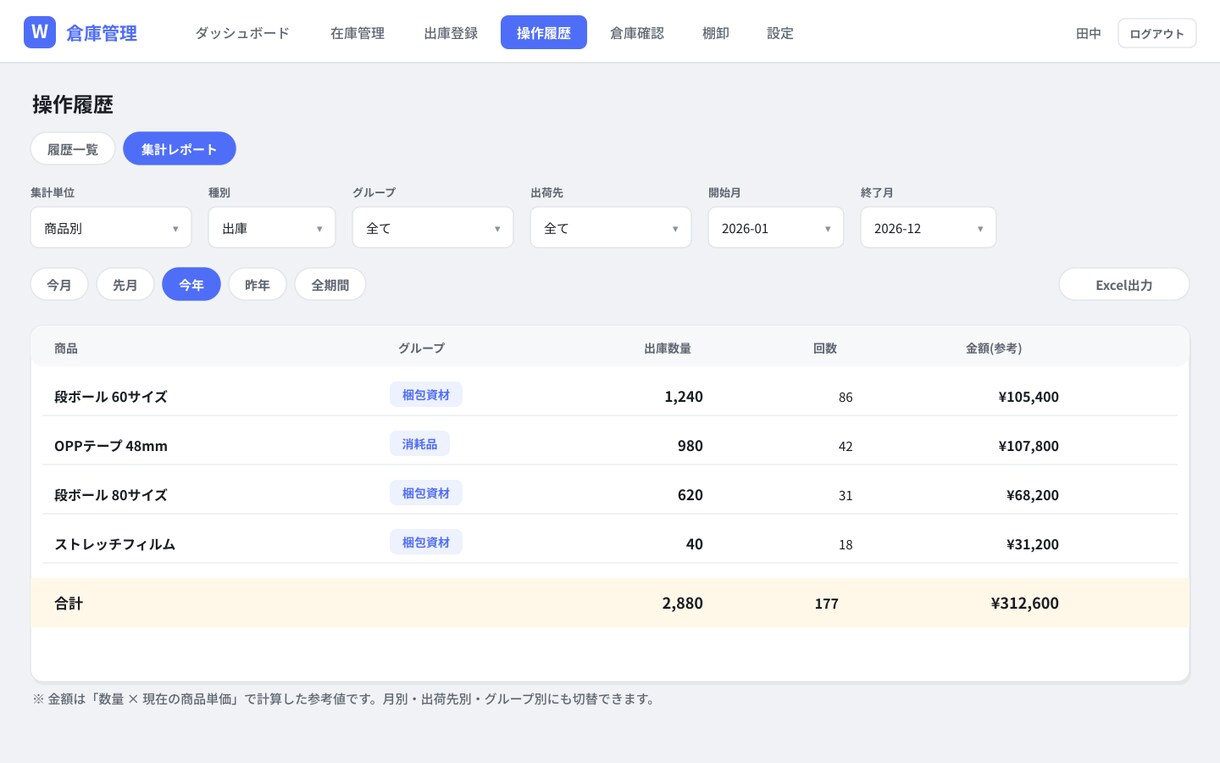Open the 集計単位 dropdown showing 商品別
This screenshot has width=1220, height=763.
tap(111, 228)
